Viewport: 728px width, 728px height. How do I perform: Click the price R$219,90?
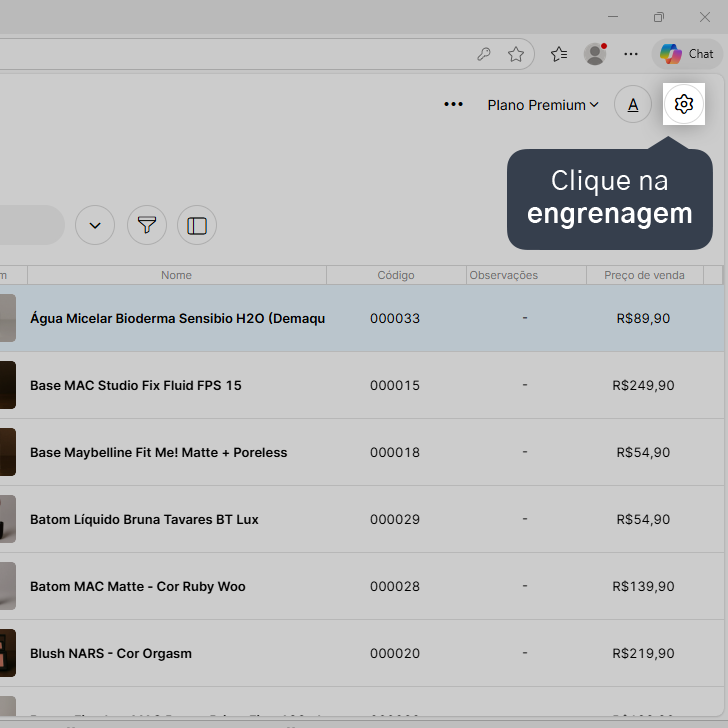644,653
